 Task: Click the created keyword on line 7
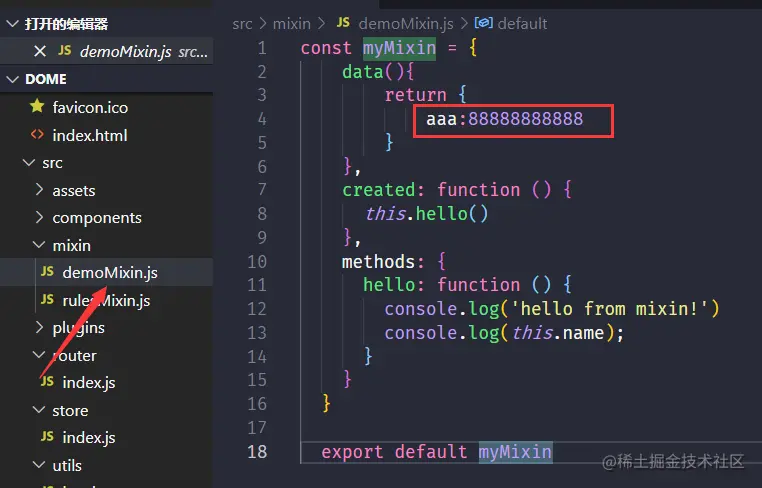click(379, 190)
